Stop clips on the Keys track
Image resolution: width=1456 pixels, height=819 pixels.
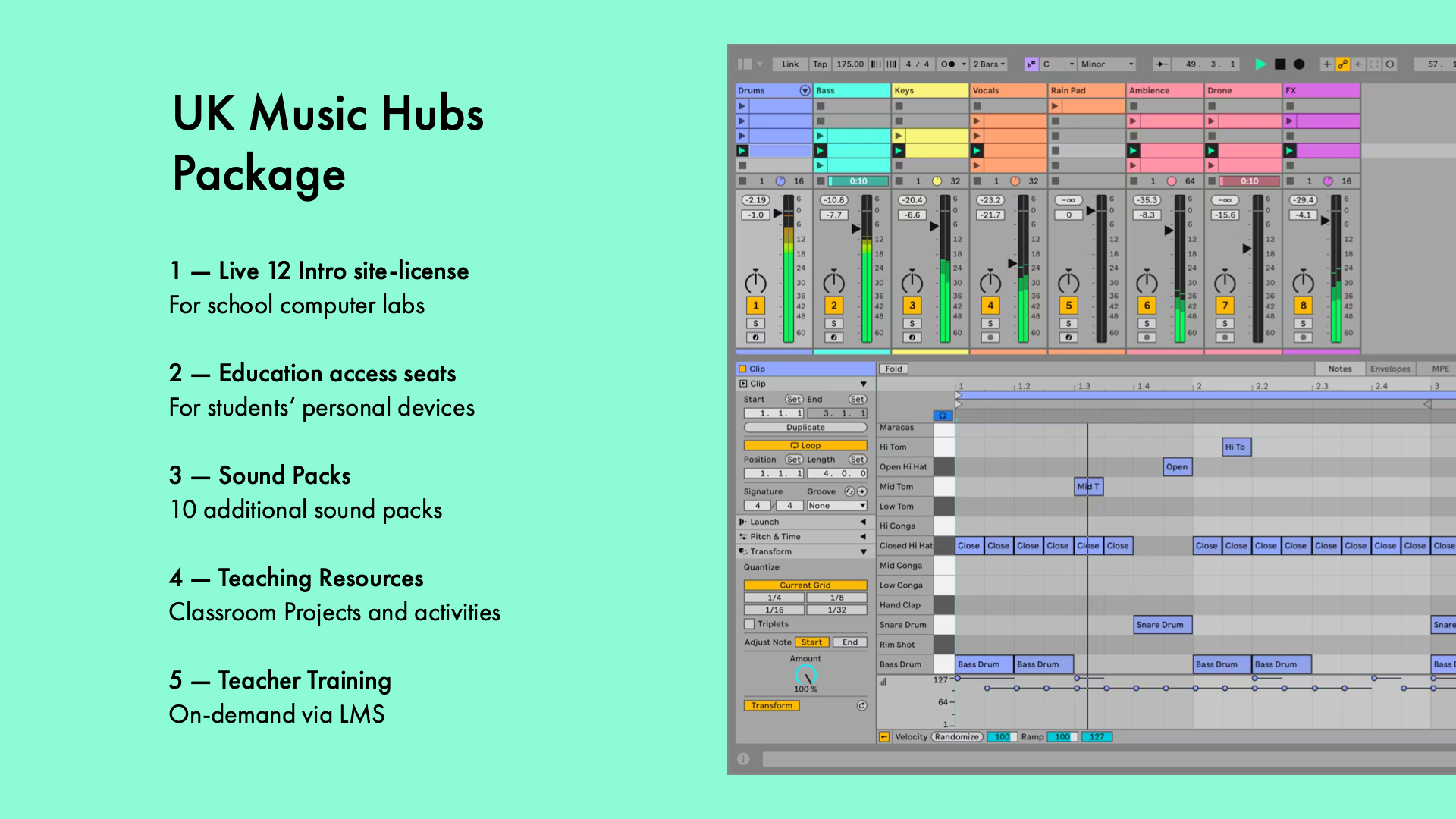(899, 181)
